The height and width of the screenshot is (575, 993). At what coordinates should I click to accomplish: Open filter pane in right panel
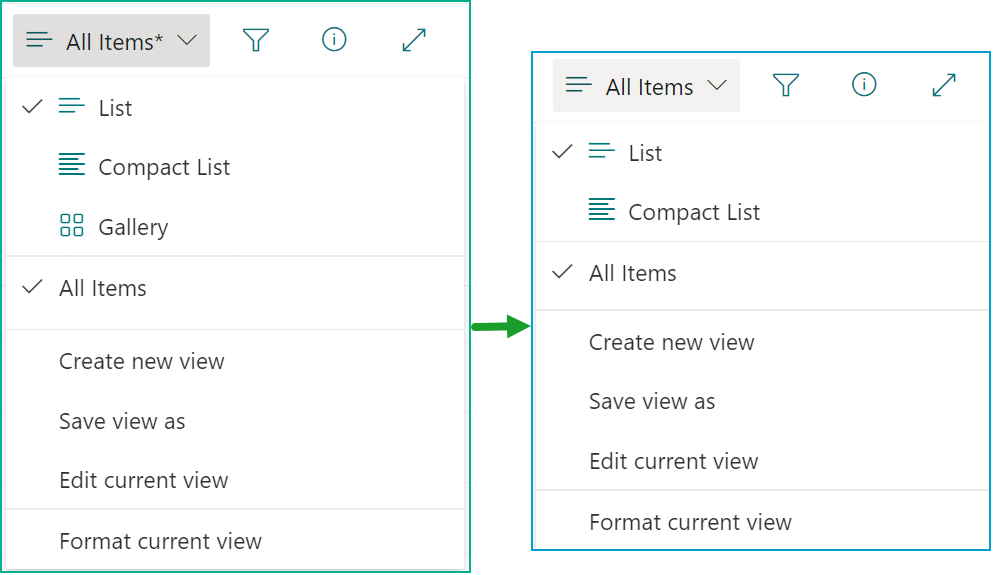(785, 85)
